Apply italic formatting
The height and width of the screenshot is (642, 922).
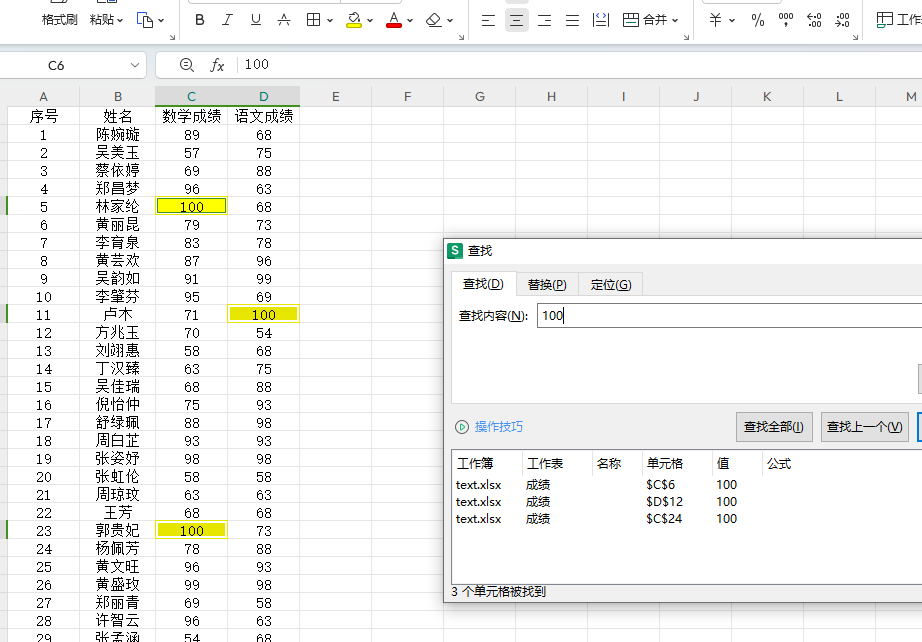point(227,20)
